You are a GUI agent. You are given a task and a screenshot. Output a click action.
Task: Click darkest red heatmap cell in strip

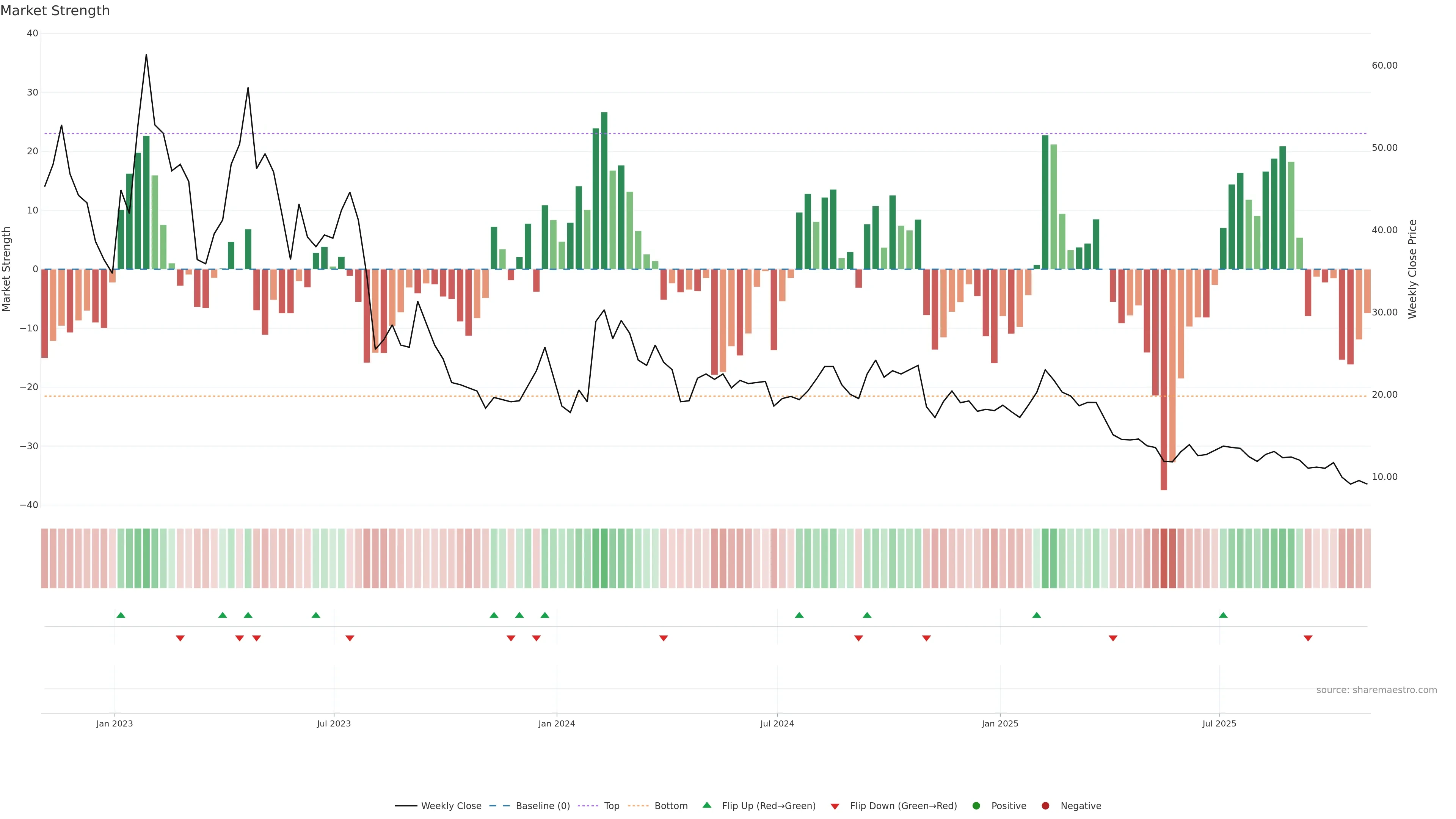(1164, 559)
